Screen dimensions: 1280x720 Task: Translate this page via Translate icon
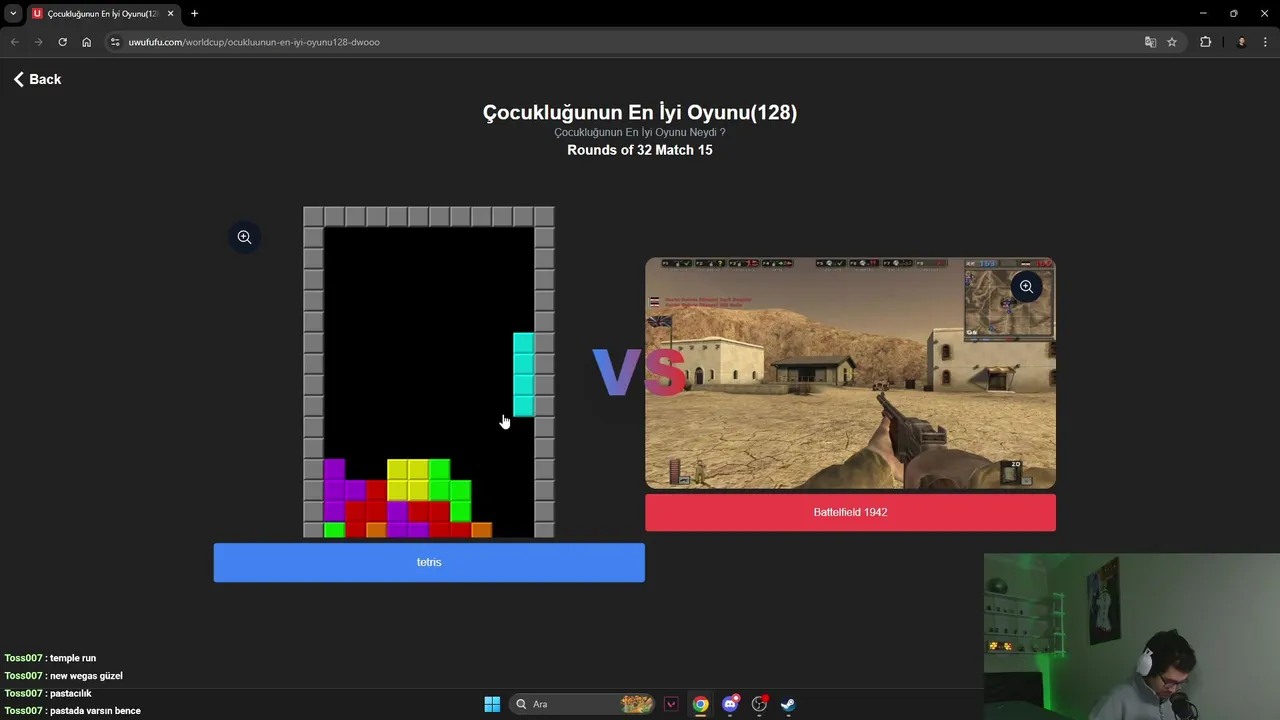(1150, 42)
